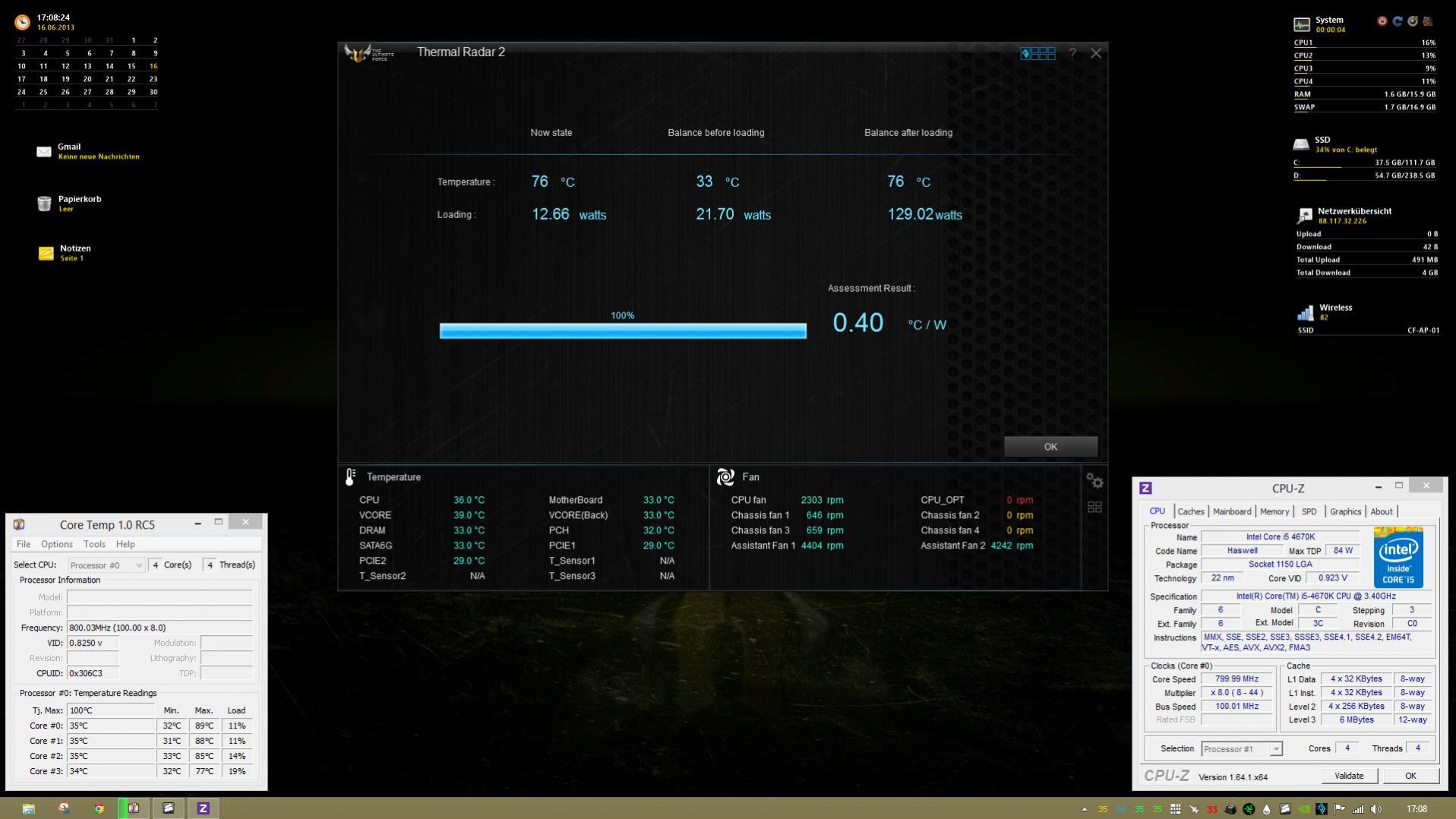The height and width of the screenshot is (819, 1456).
Task: Click the NVIDIA tray icon
Action: 1304,809
